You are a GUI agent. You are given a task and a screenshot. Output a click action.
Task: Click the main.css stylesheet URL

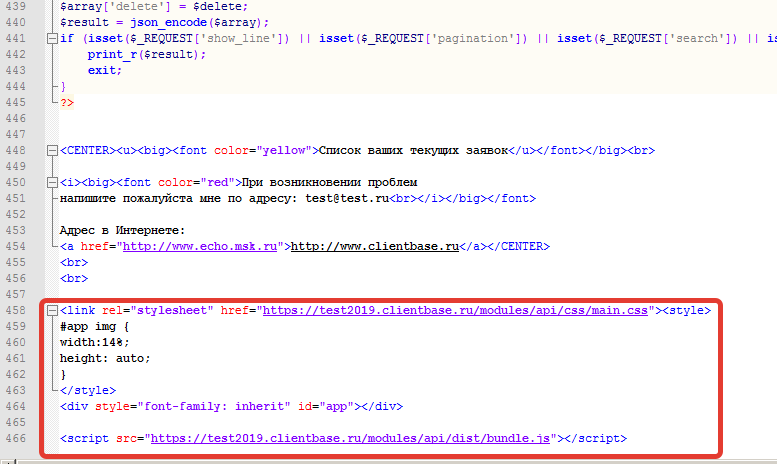point(456,311)
